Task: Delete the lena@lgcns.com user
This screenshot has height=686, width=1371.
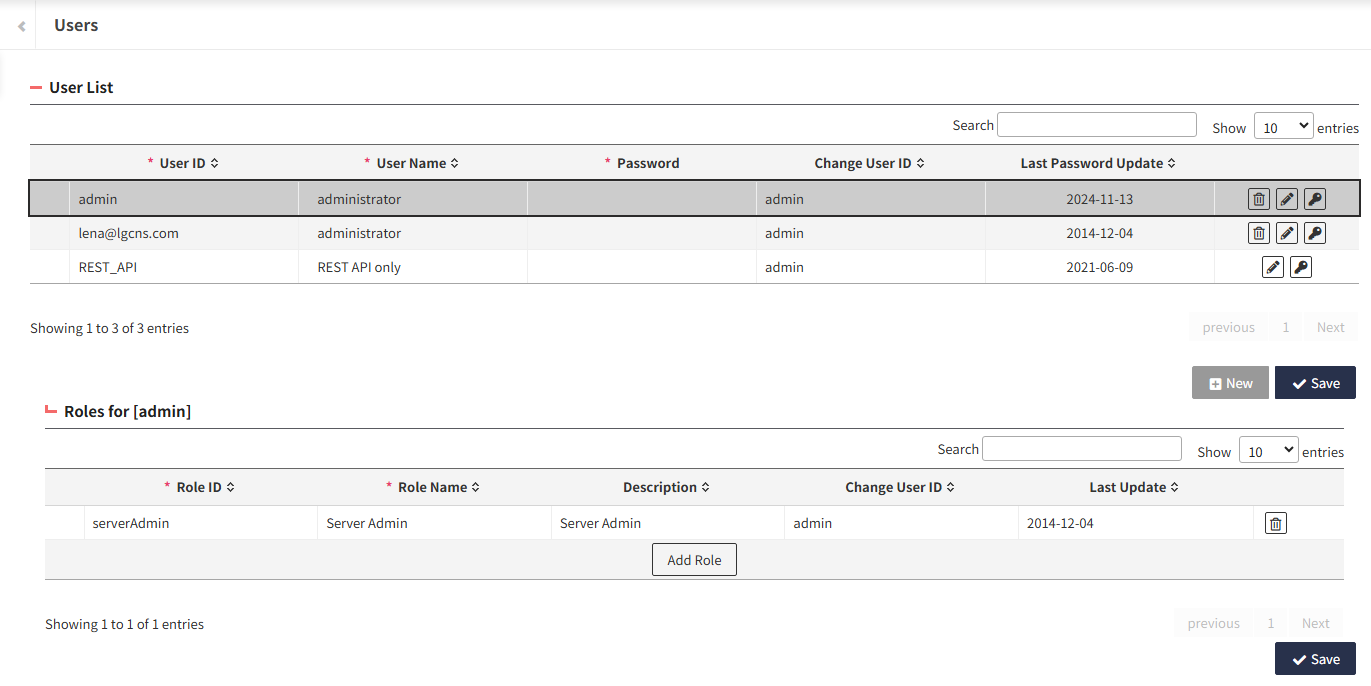Action: pyautogui.click(x=1259, y=233)
